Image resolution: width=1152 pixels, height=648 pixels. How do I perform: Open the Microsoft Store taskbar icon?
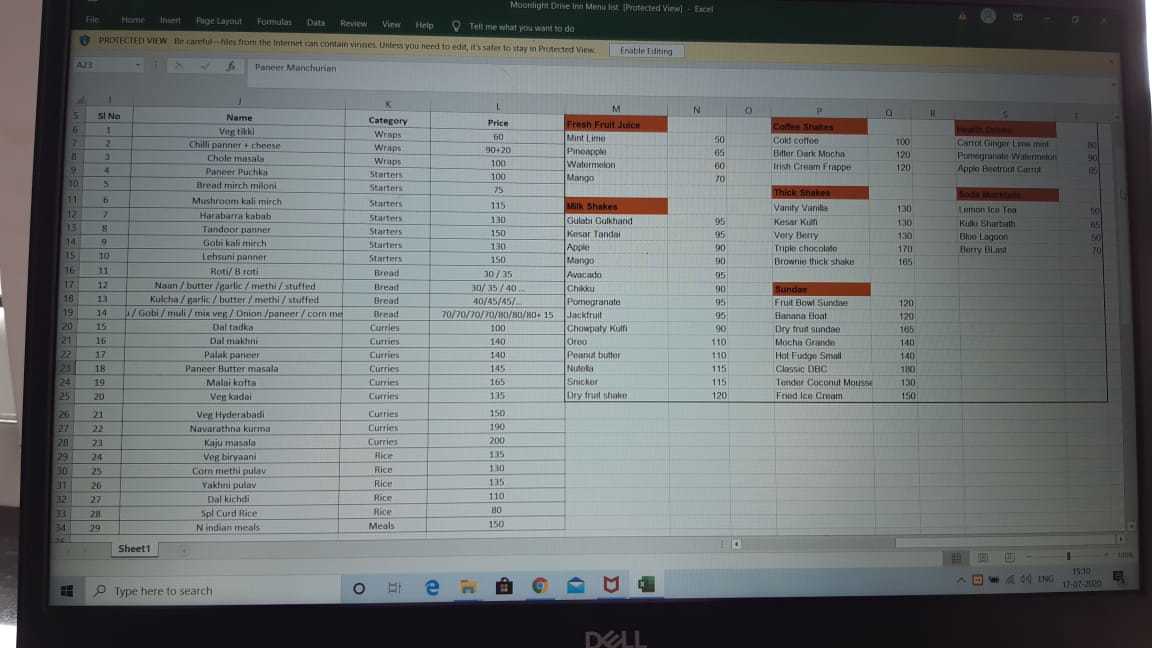(x=504, y=588)
